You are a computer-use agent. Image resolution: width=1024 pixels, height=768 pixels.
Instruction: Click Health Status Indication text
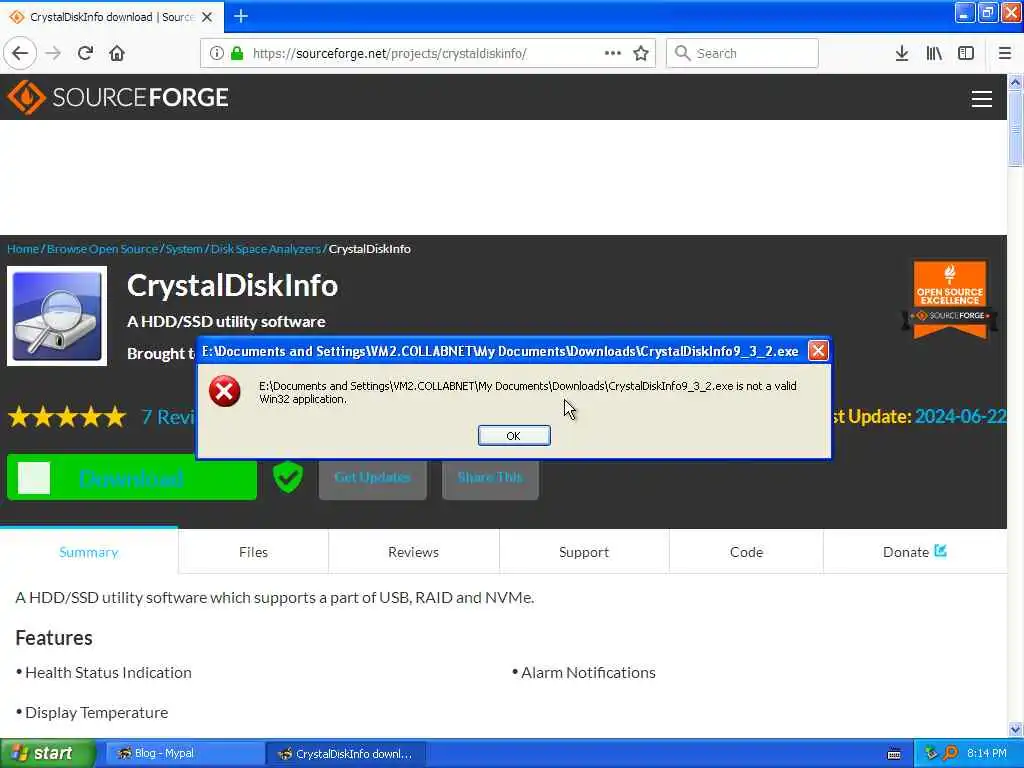(x=108, y=673)
